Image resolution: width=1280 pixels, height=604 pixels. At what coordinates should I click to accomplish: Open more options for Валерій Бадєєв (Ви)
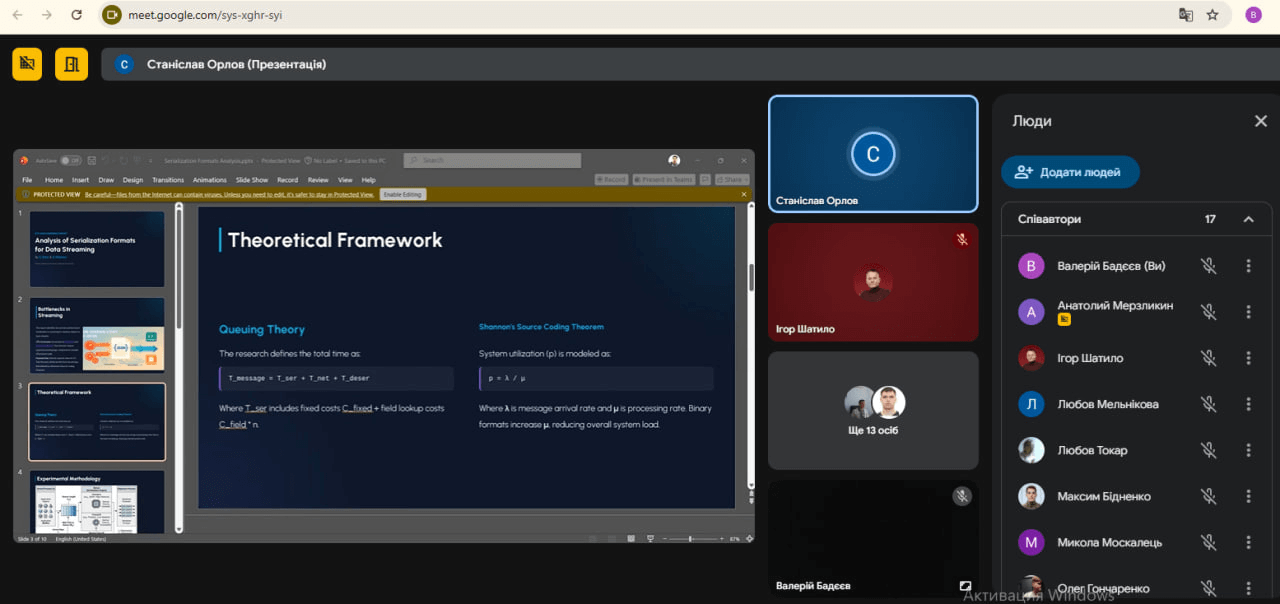(1248, 266)
